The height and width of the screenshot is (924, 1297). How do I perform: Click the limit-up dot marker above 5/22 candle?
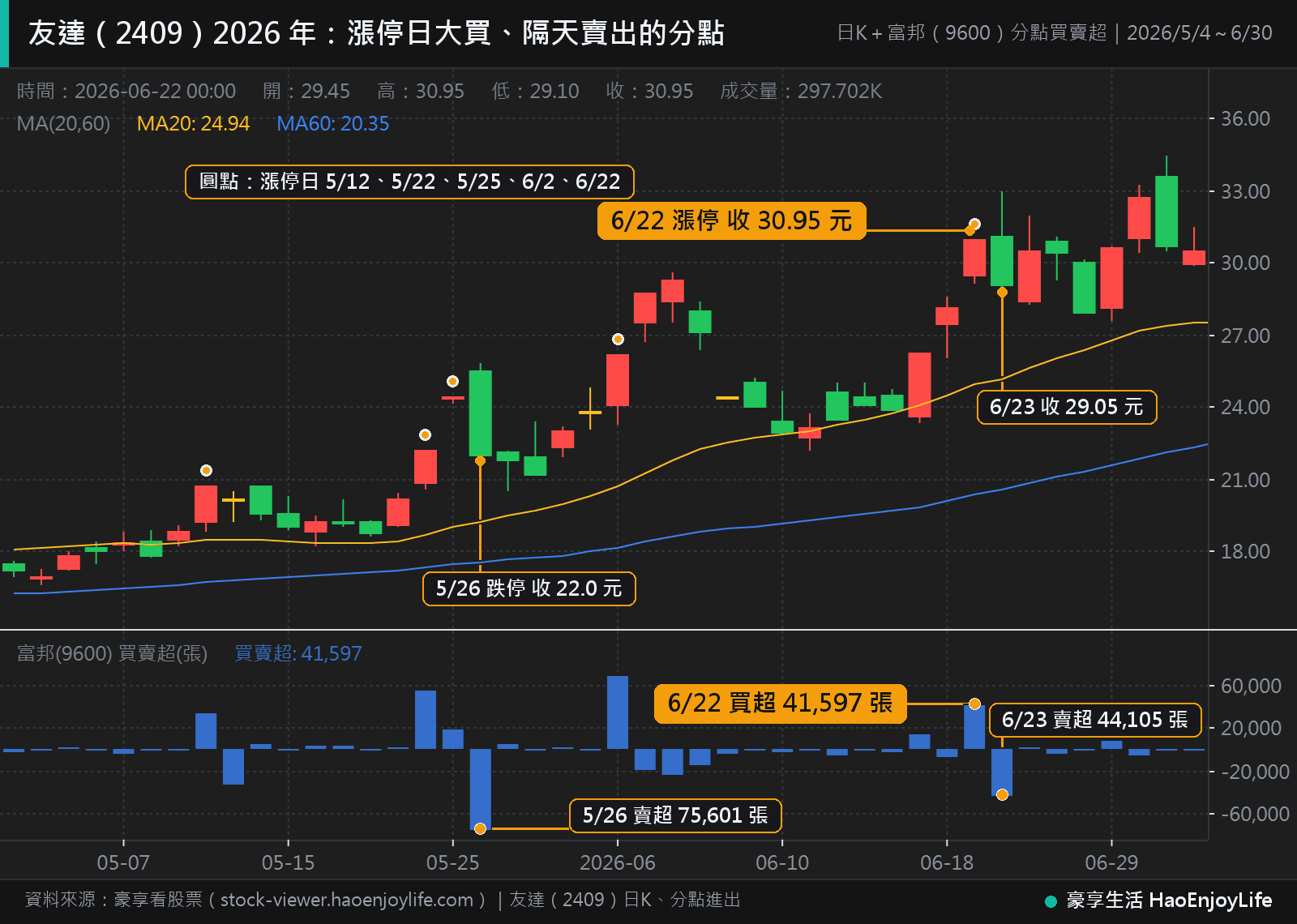pos(425,434)
